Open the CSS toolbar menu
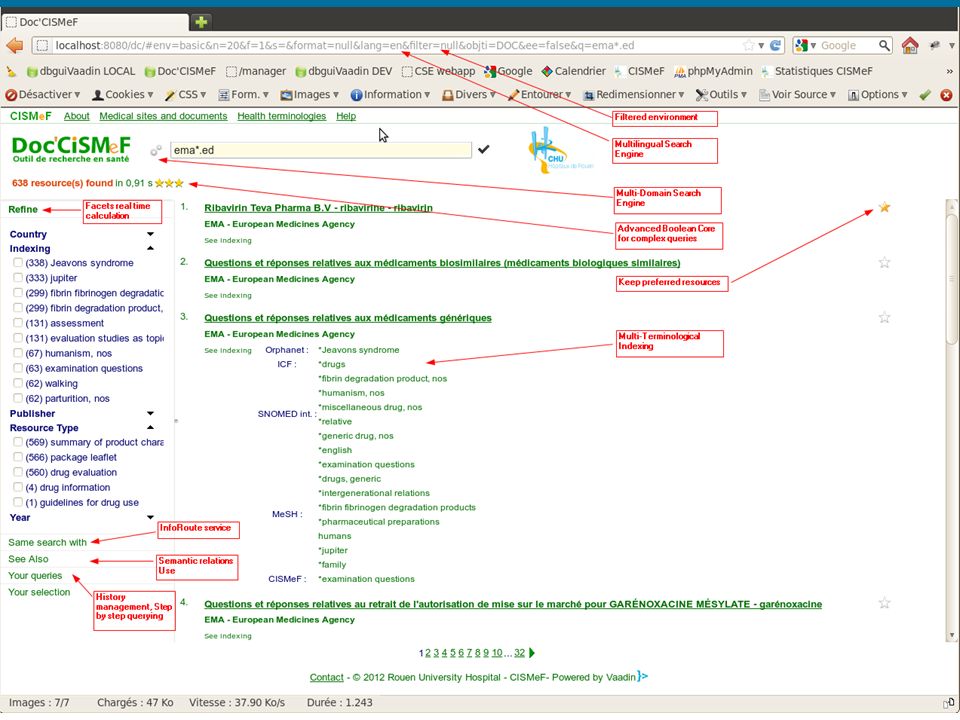Screen dimensions: 960x720 186,95
